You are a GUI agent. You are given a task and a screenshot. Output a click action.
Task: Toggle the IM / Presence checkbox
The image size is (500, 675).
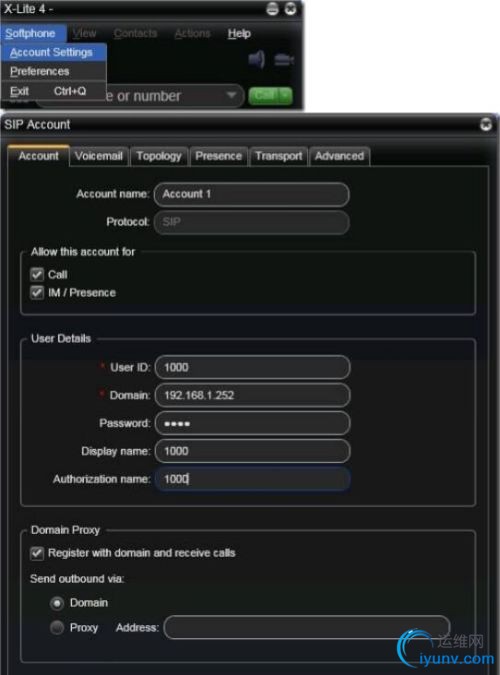pyautogui.click(x=37, y=293)
